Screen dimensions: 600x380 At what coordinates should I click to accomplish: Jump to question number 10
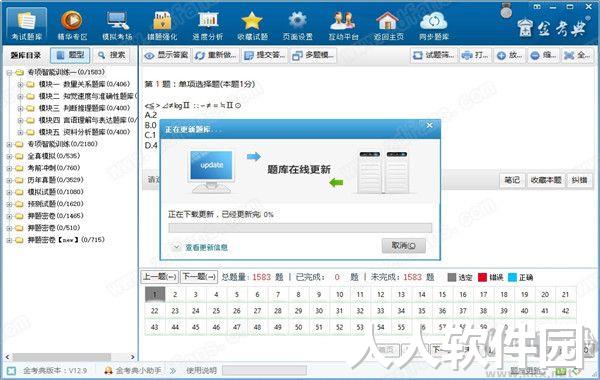click(x=339, y=294)
